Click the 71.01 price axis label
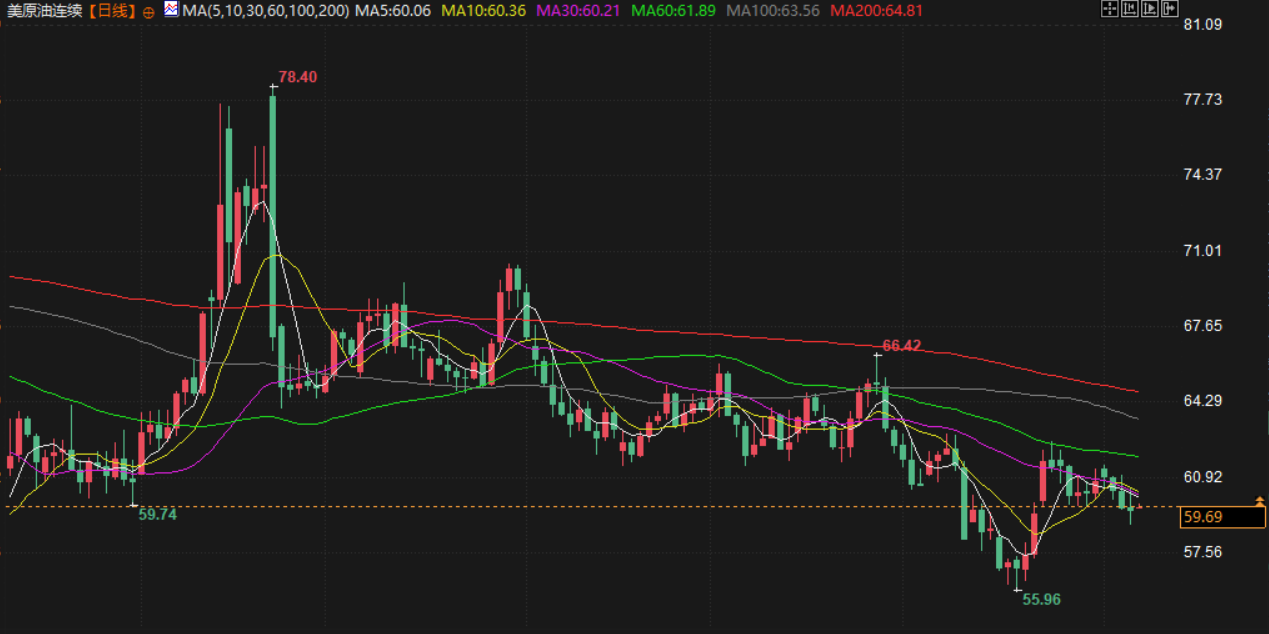The height and width of the screenshot is (634, 1269). coord(1203,250)
